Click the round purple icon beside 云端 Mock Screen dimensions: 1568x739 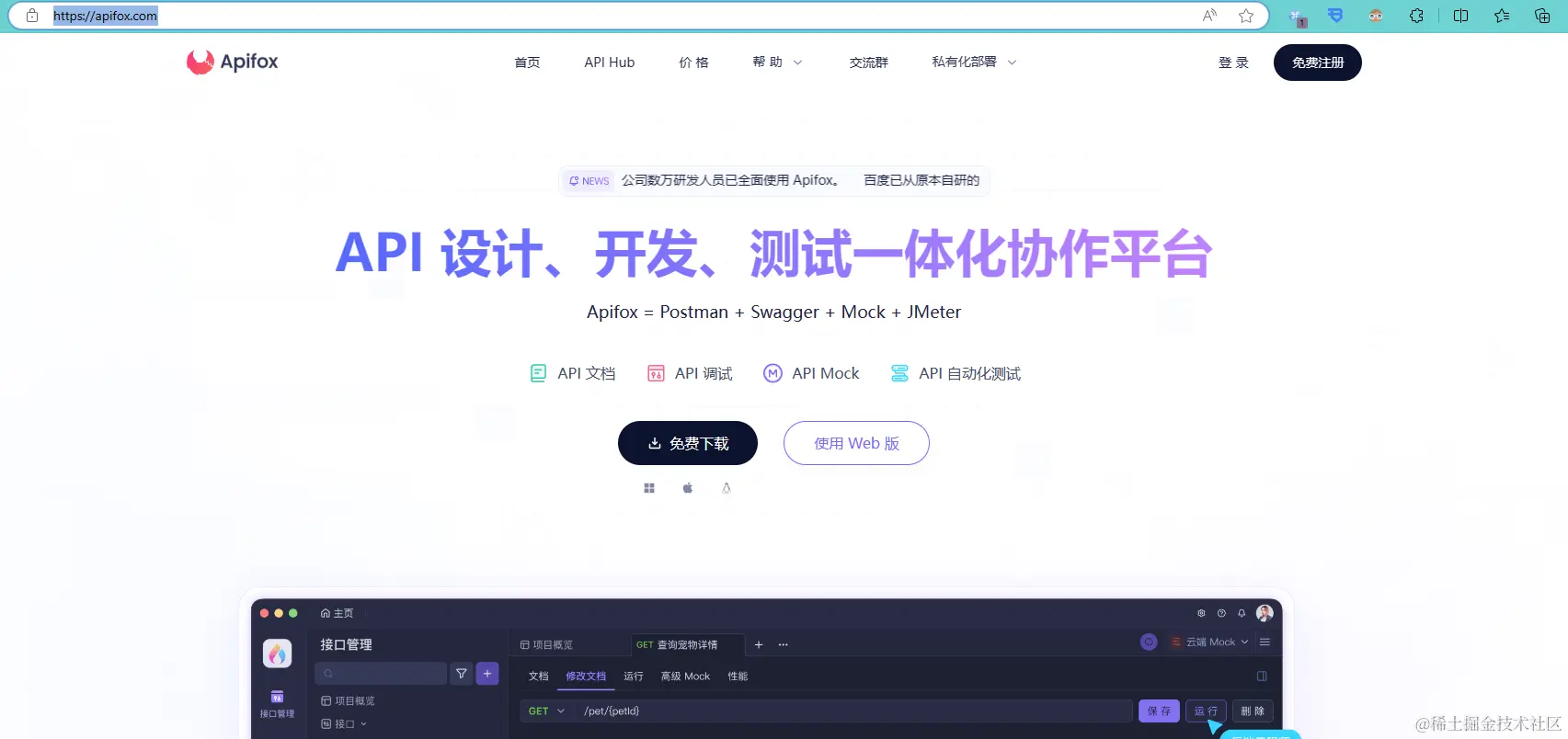[1149, 642]
